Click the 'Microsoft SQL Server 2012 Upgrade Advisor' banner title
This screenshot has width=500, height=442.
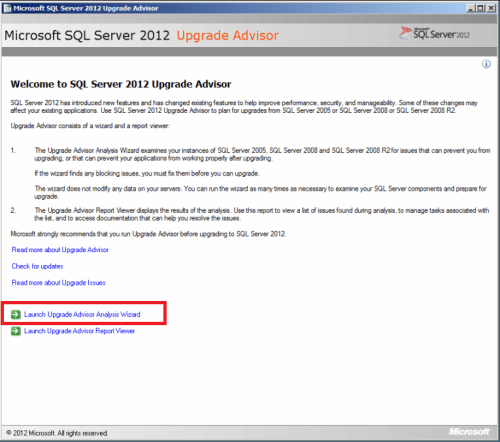(x=141, y=36)
